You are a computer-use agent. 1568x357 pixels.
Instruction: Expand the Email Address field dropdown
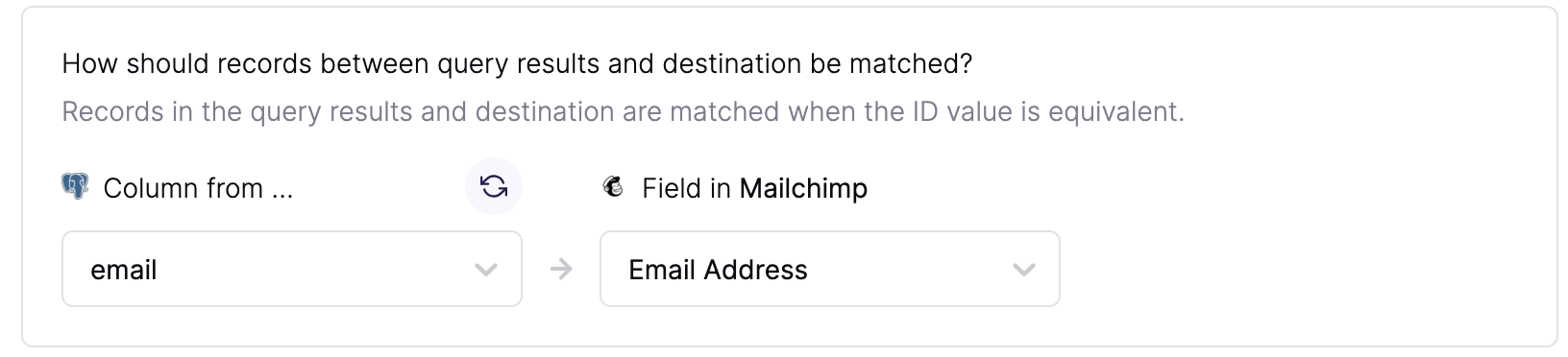(830, 269)
